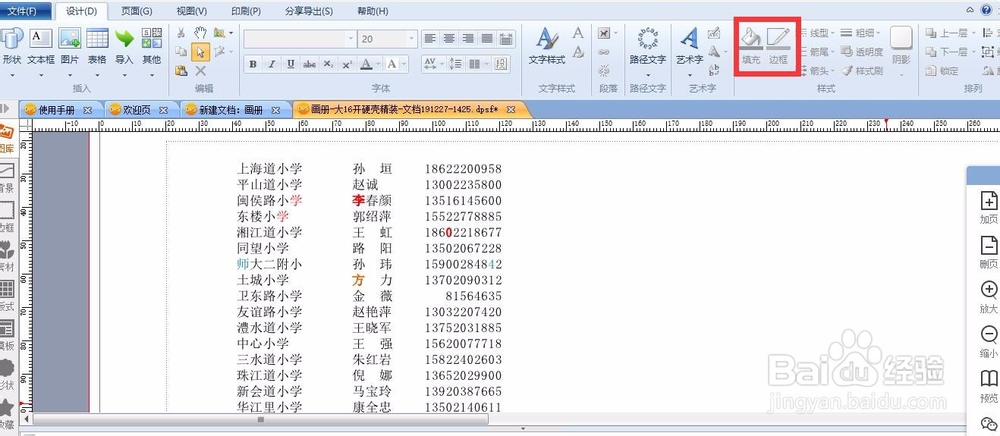Click the 填充 fill bucket icon
Viewport: 1000px width, 436px height.
[751, 38]
